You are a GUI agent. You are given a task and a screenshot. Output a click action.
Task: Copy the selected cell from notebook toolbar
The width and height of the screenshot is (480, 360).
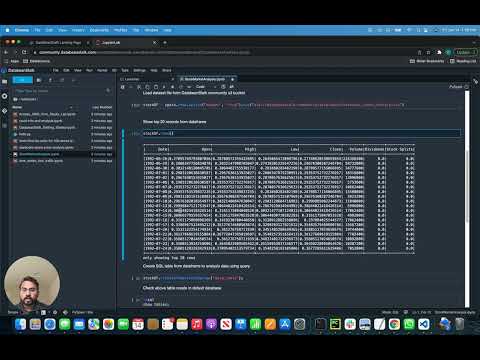click(x=148, y=87)
